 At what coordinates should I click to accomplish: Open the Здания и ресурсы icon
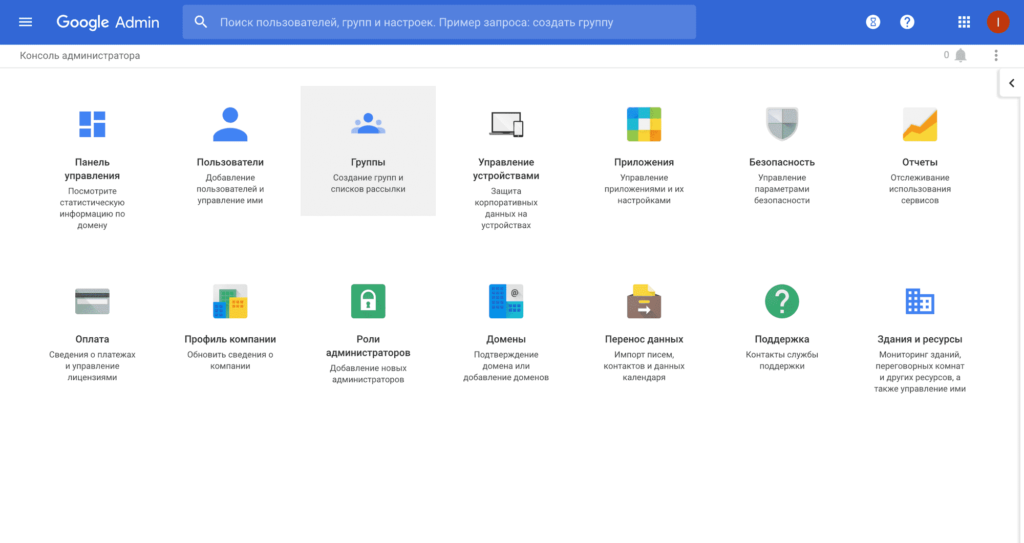(920, 301)
